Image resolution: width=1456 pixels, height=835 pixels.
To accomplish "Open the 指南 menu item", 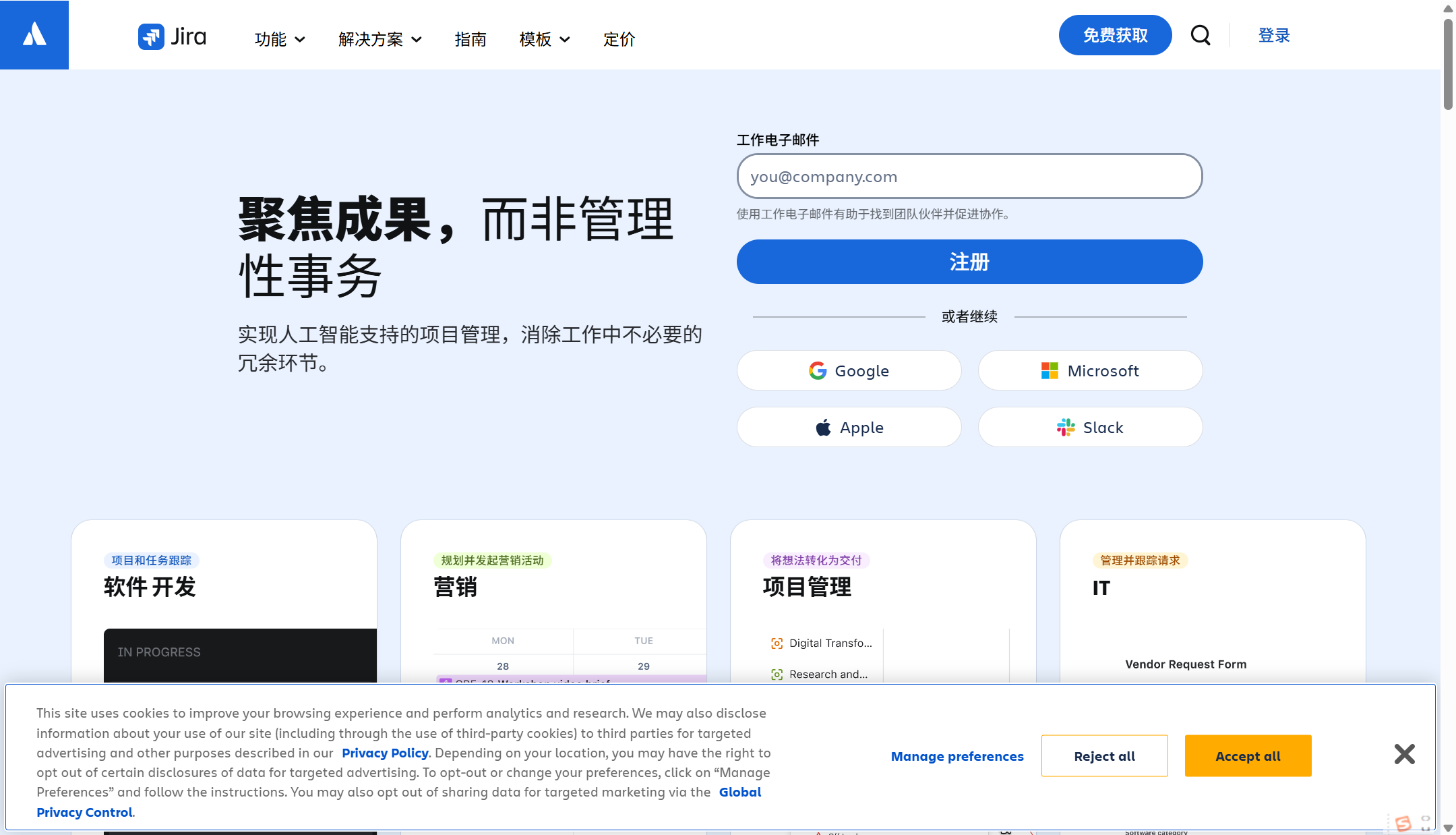I will (470, 39).
